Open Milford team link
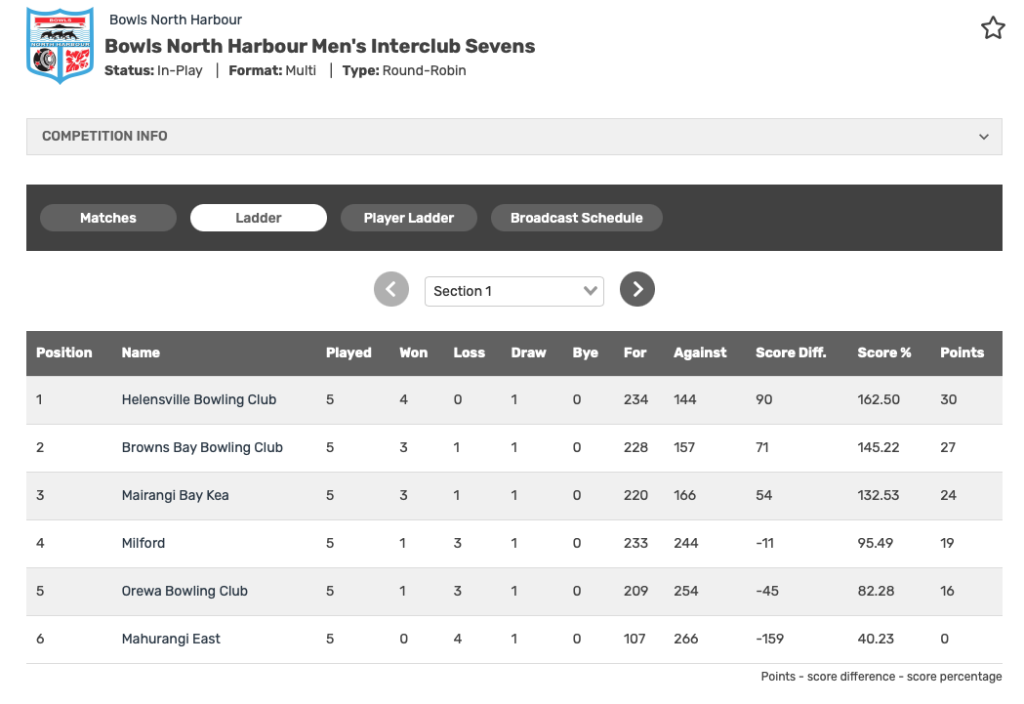 click(143, 543)
